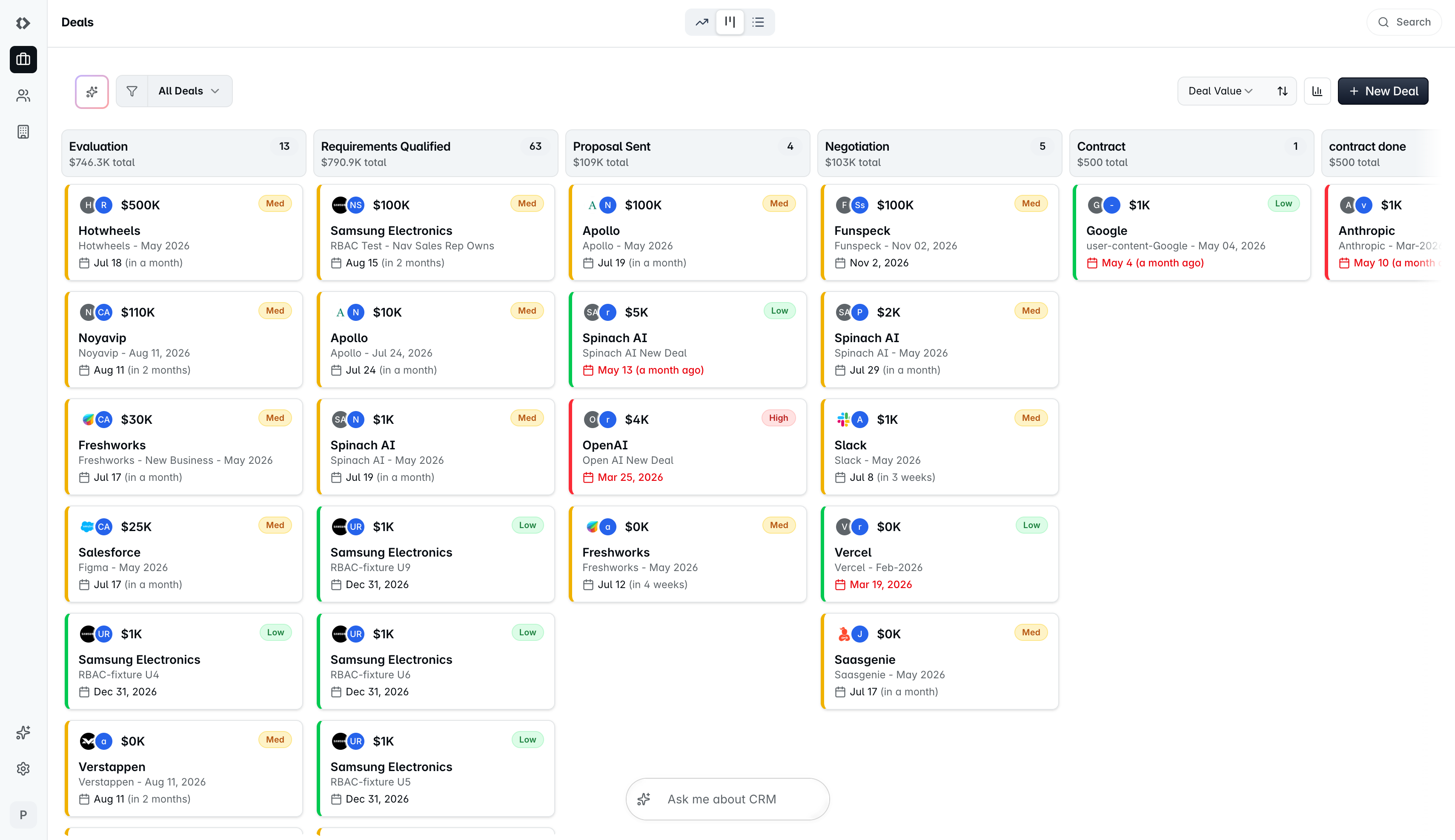
Task: Open the Google $1K contract deal
Action: (1191, 232)
